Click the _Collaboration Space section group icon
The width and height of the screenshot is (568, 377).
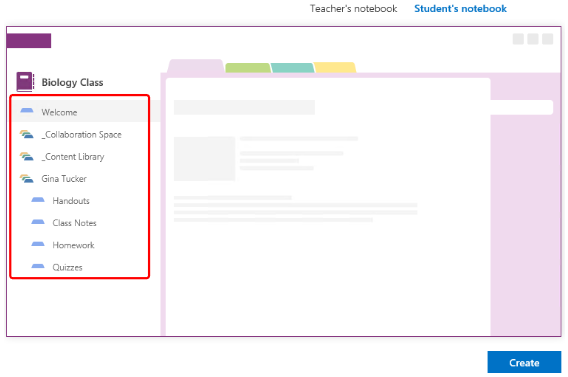pyautogui.click(x=26, y=134)
